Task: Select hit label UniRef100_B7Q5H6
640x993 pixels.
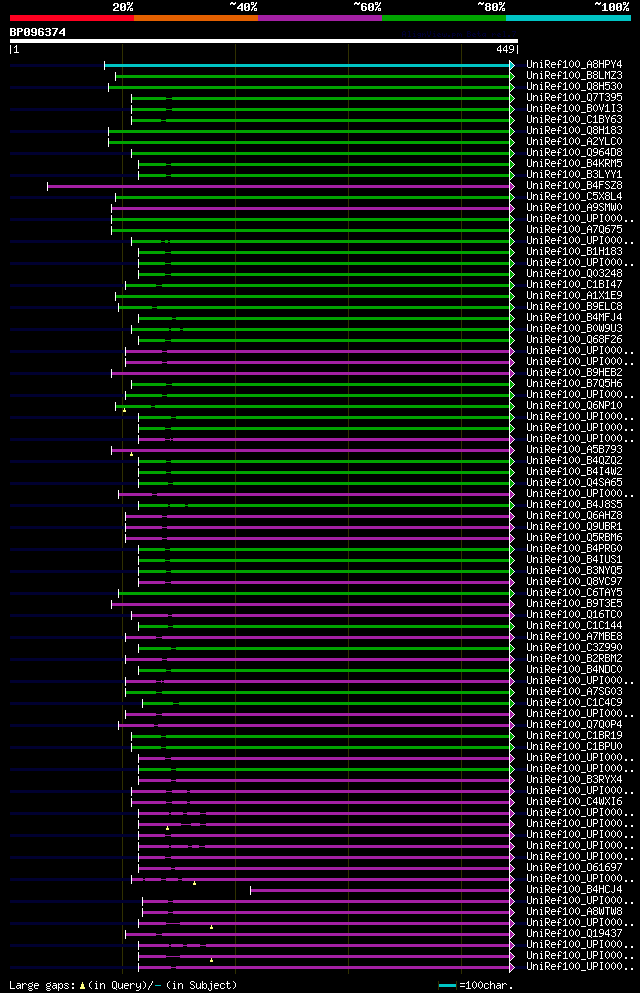Action: point(574,383)
